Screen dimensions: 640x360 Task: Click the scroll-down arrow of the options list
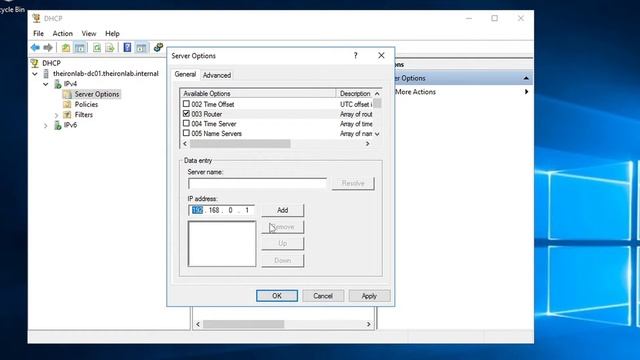377,134
